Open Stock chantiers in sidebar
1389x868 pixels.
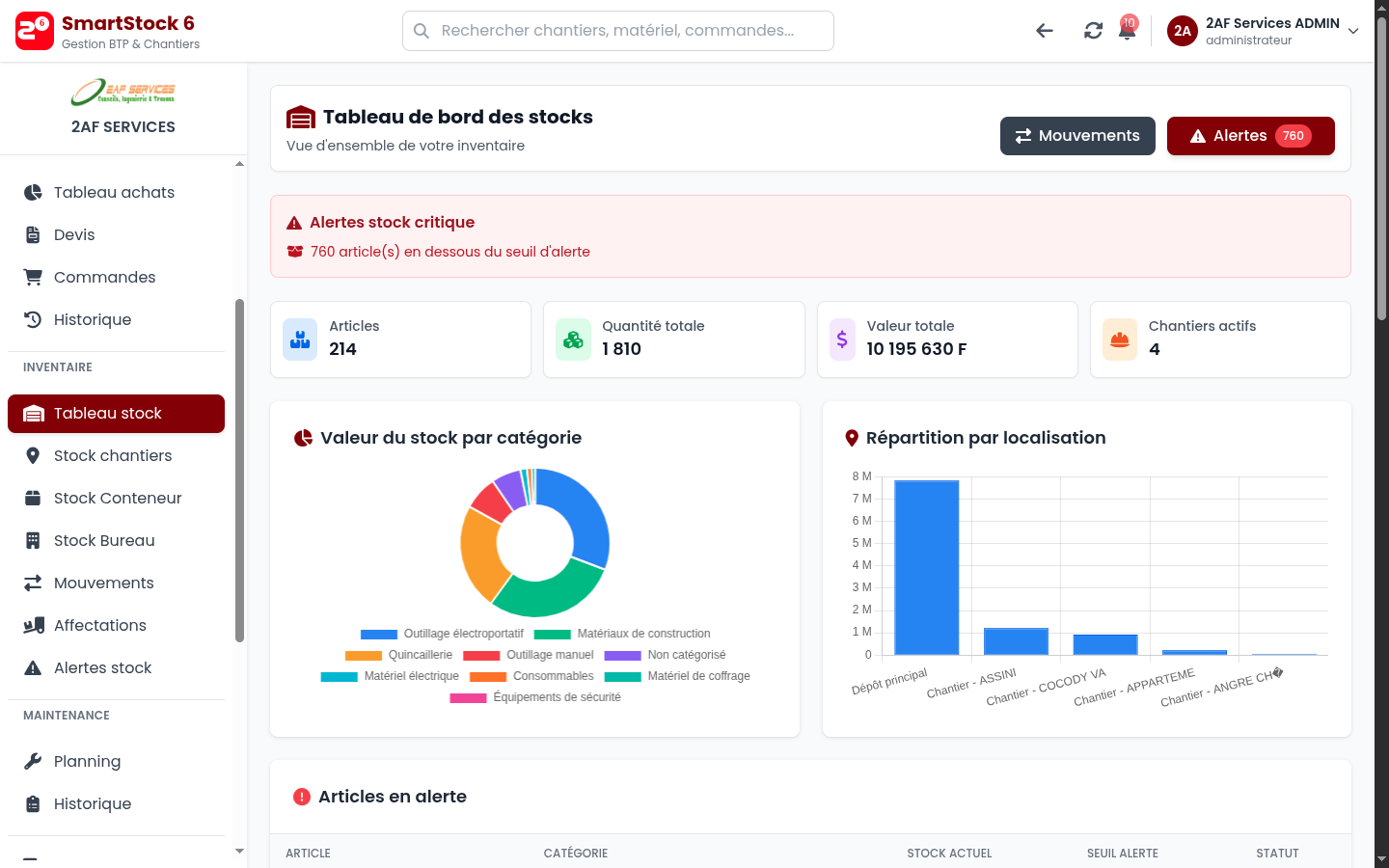(x=113, y=455)
